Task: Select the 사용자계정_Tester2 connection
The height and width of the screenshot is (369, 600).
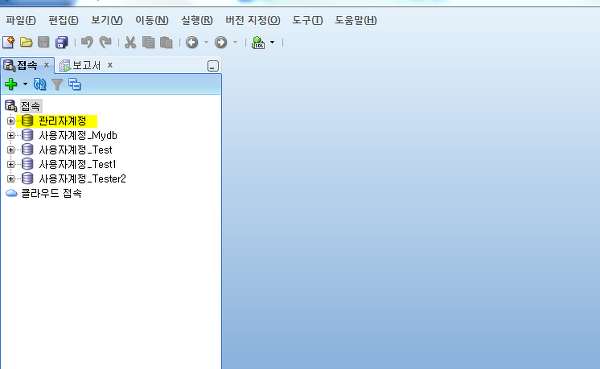Action: (82, 179)
